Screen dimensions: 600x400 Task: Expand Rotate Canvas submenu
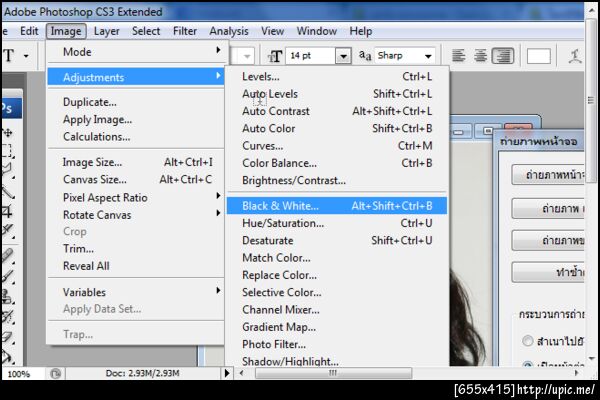coord(135,215)
